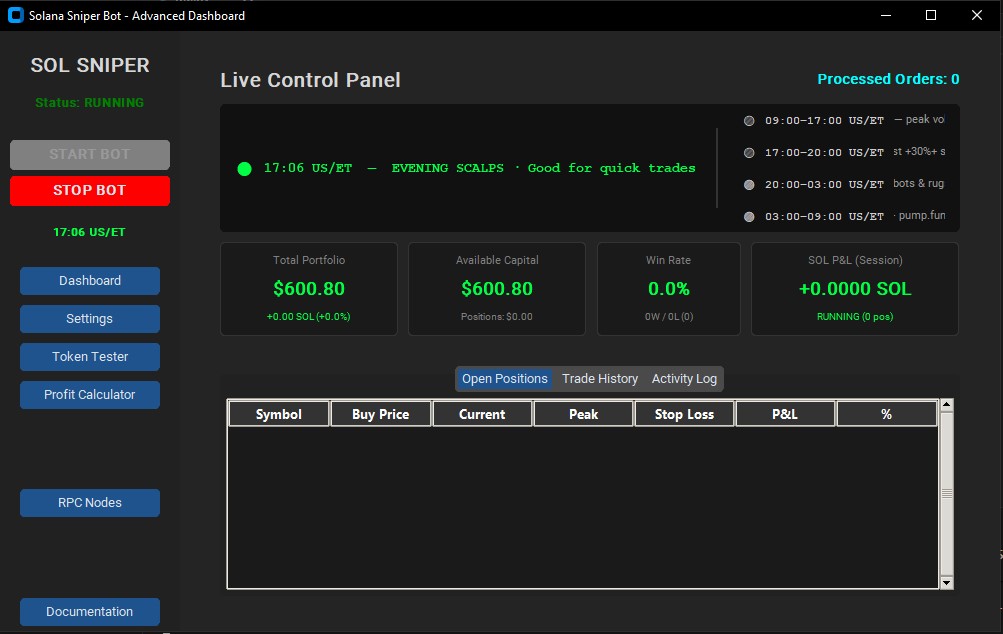
Task: Open the Profit Calculator
Action: tap(89, 394)
